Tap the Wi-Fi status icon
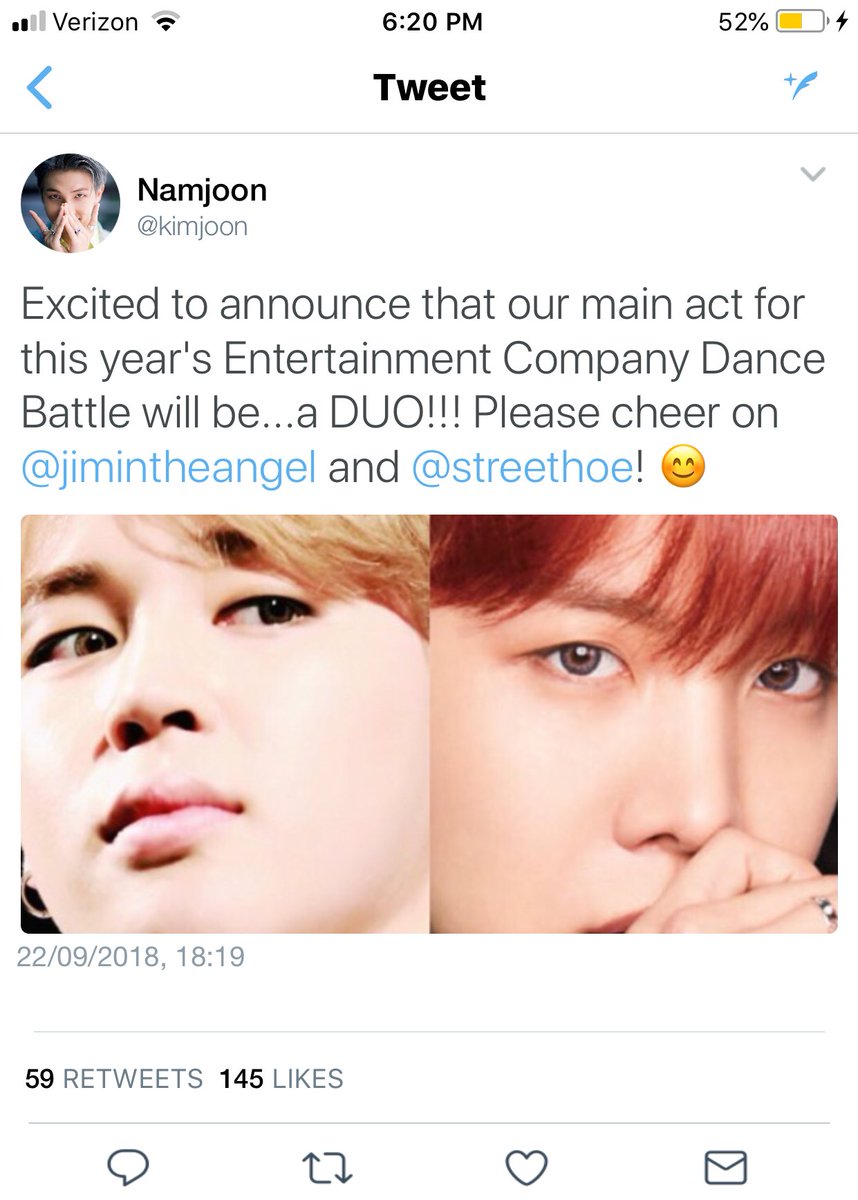 [161, 22]
